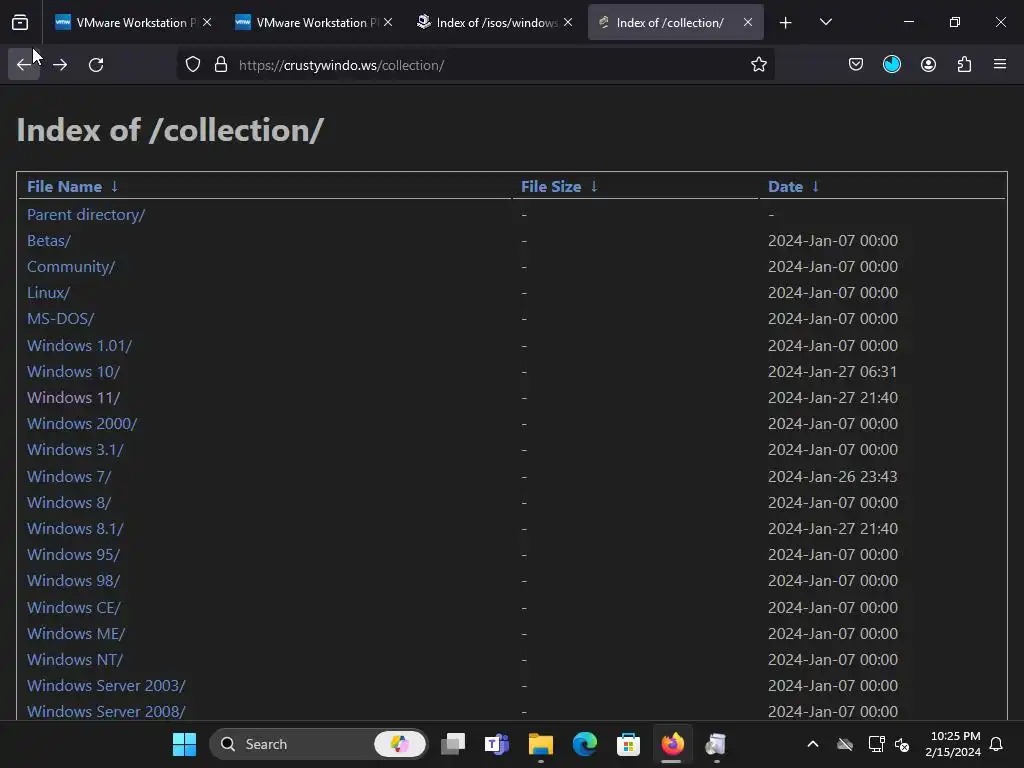
Task: Sort by Date column header
Action: coord(785,187)
